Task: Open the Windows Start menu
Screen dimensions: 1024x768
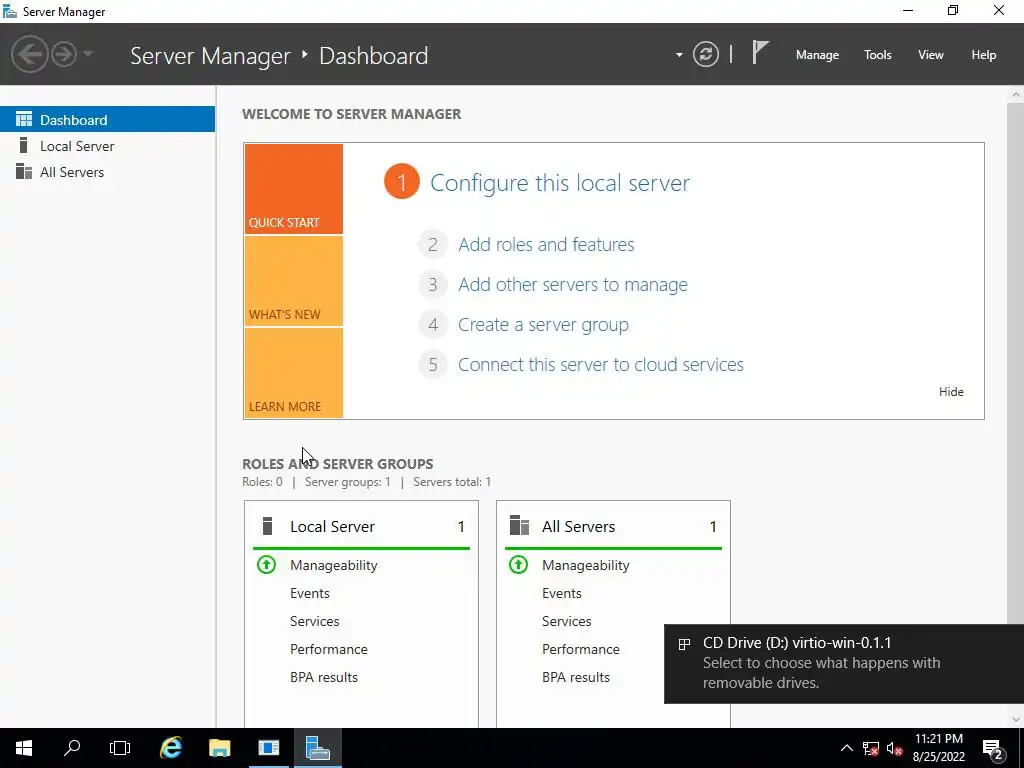Action: (x=24, y=748)
